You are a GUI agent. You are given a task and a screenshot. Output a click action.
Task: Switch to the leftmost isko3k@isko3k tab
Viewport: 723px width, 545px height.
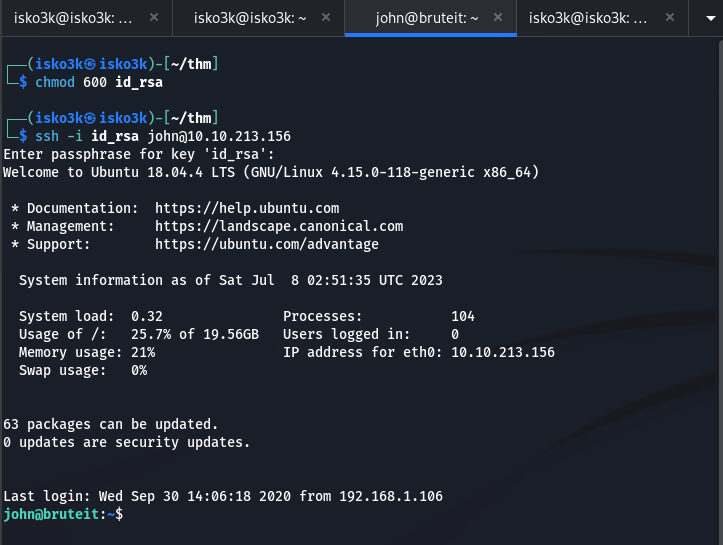click(73, 18)
